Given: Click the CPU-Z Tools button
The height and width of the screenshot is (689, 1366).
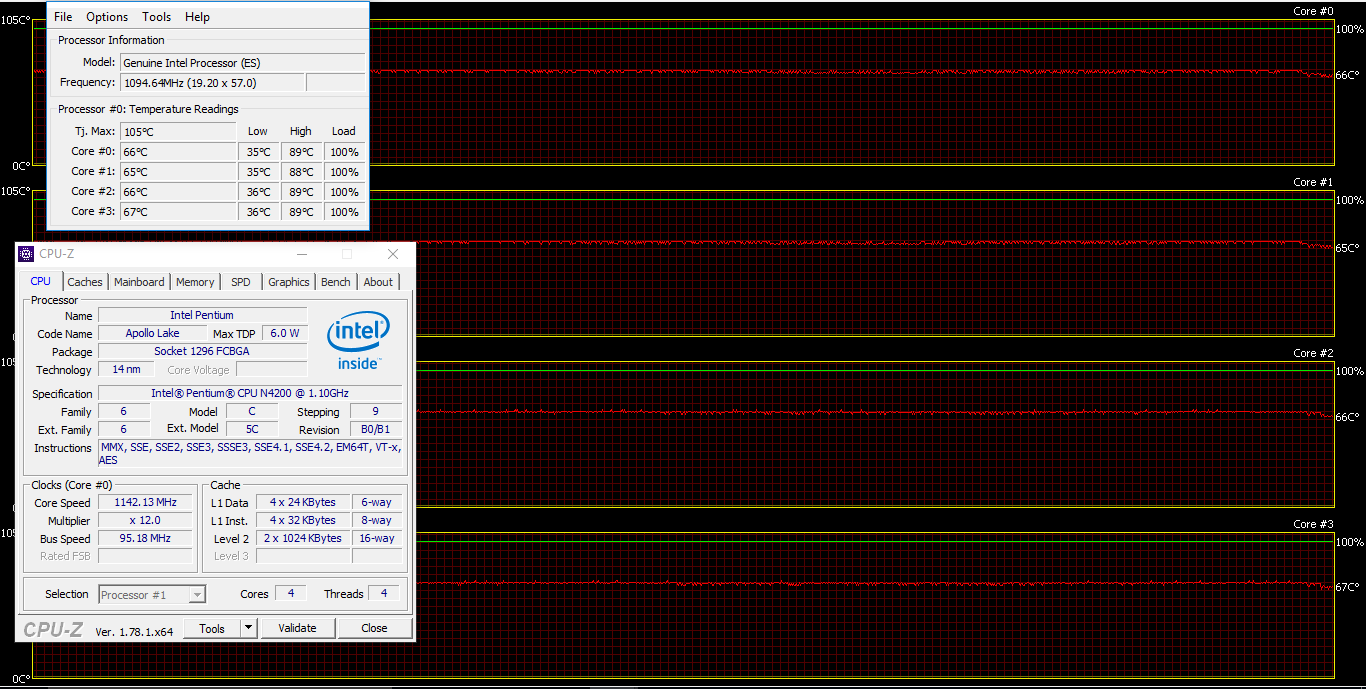Looking at the screenshot, I should (x=212, y=628).
